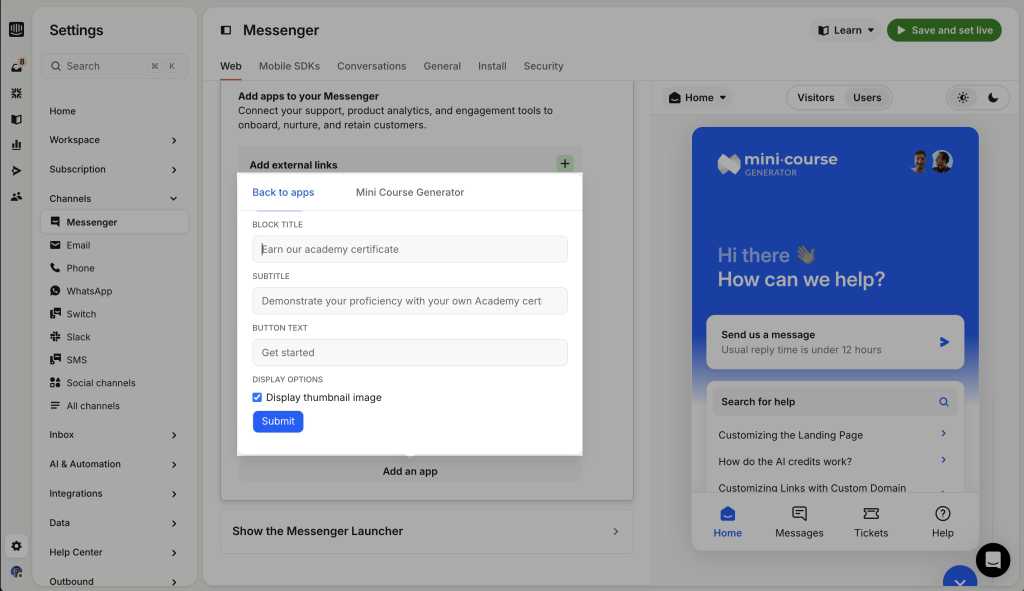Open the Inbox icon with notification badge
The height and width of the screenshot is (591, 1024).
tap(16, 66)
